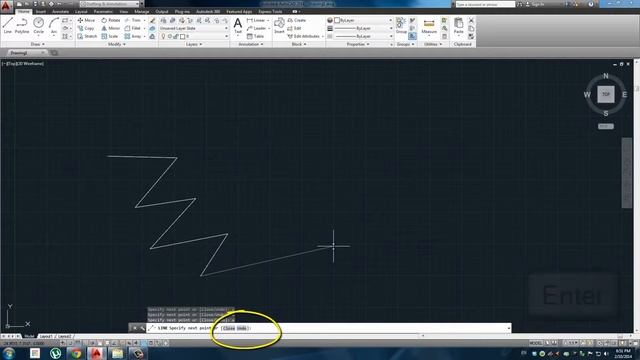Click the Close option in command line
The height and width of the screenshot is (360, 640).
(229, 328)
